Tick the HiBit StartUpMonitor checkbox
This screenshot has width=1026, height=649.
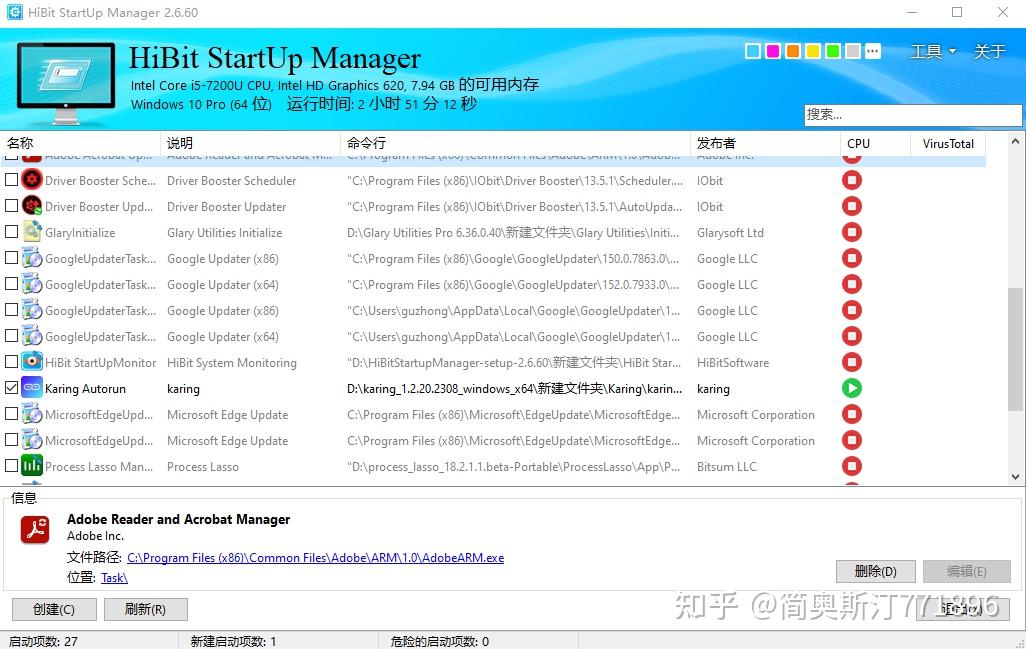point(11,361)
